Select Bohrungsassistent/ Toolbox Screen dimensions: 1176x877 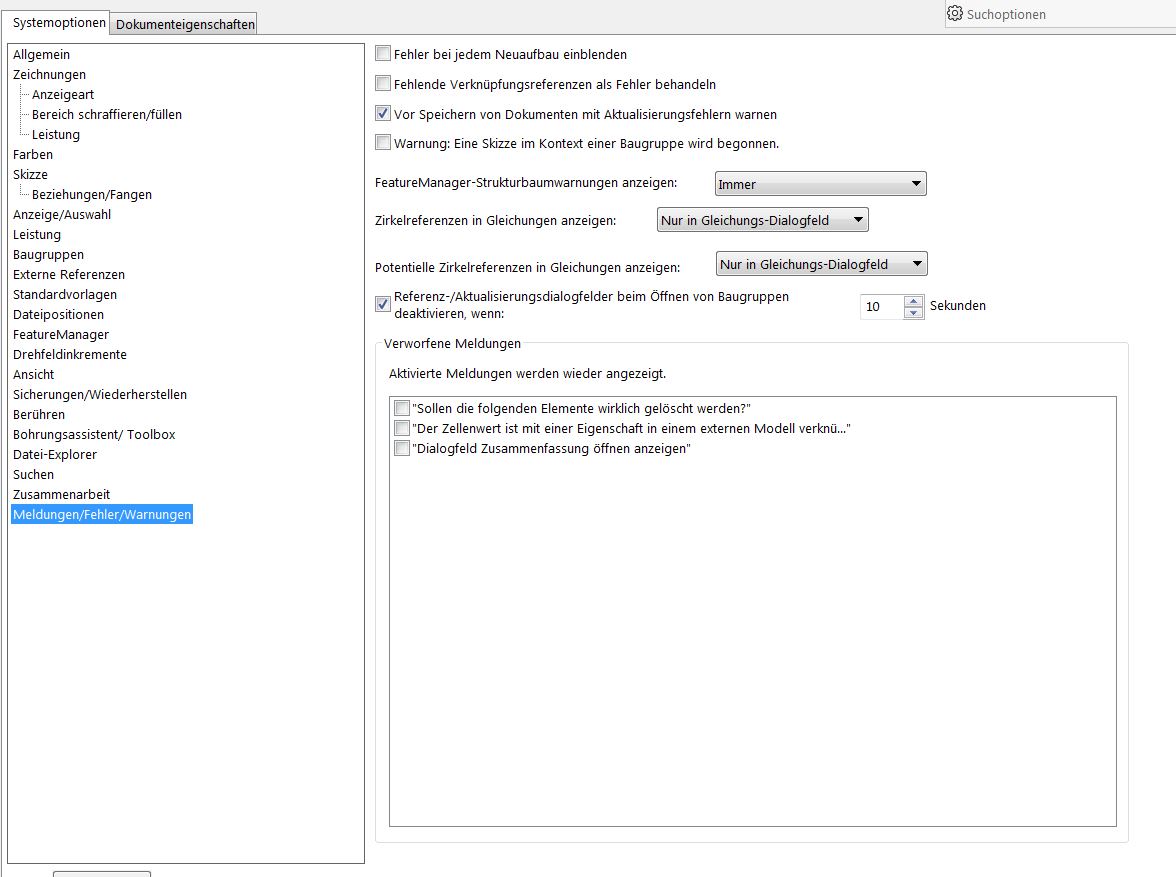94,434
